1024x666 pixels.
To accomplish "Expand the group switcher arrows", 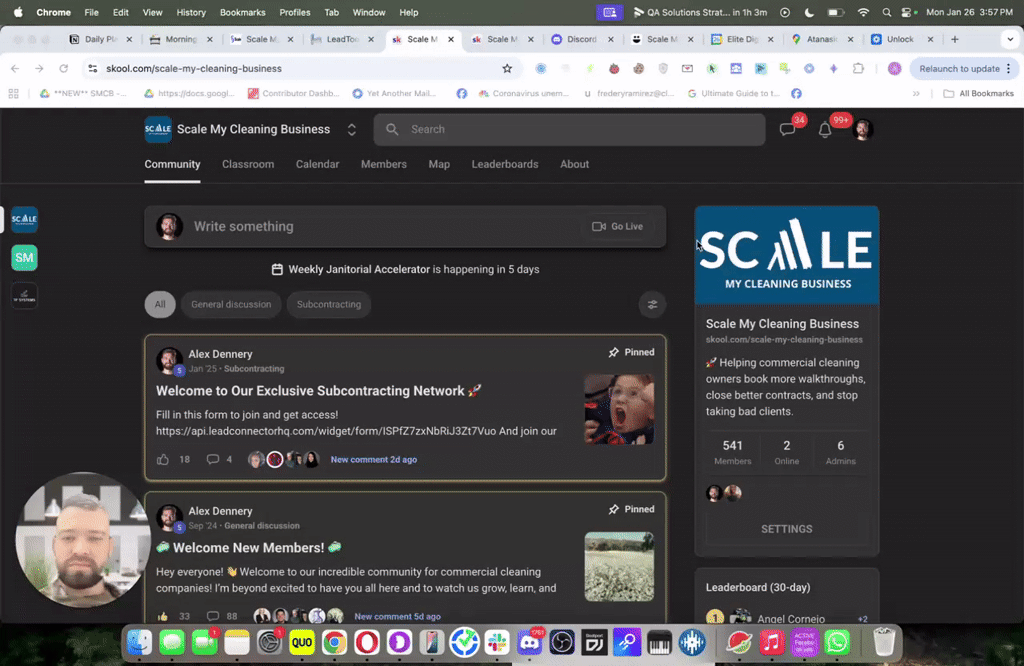I will coord(351,129).
